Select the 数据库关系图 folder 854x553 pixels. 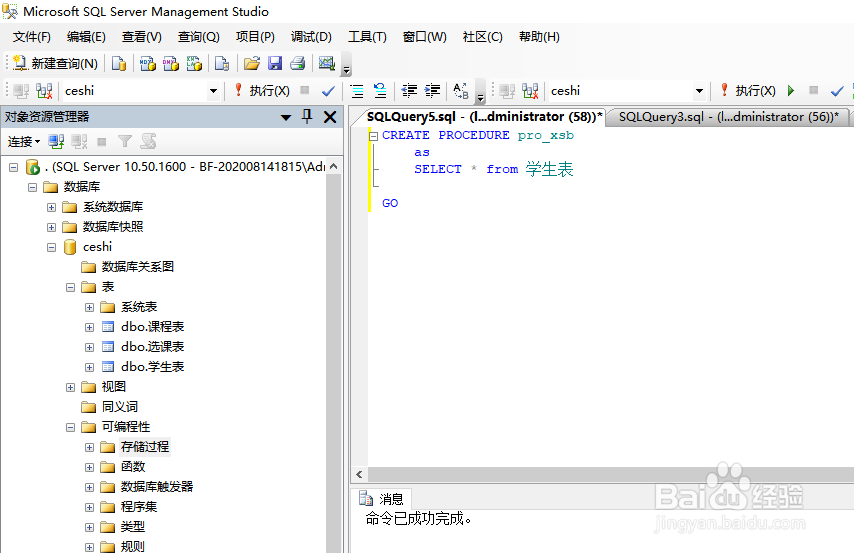pos(137,267)
